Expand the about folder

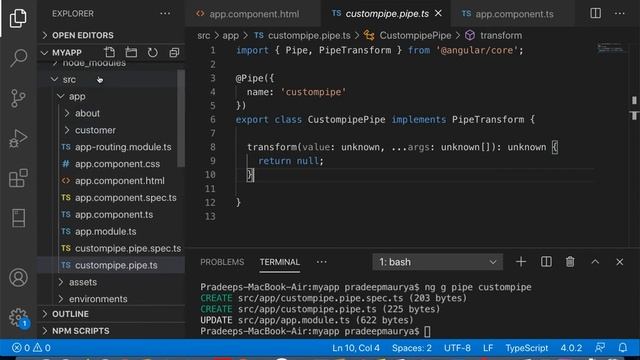pos(110,113)
